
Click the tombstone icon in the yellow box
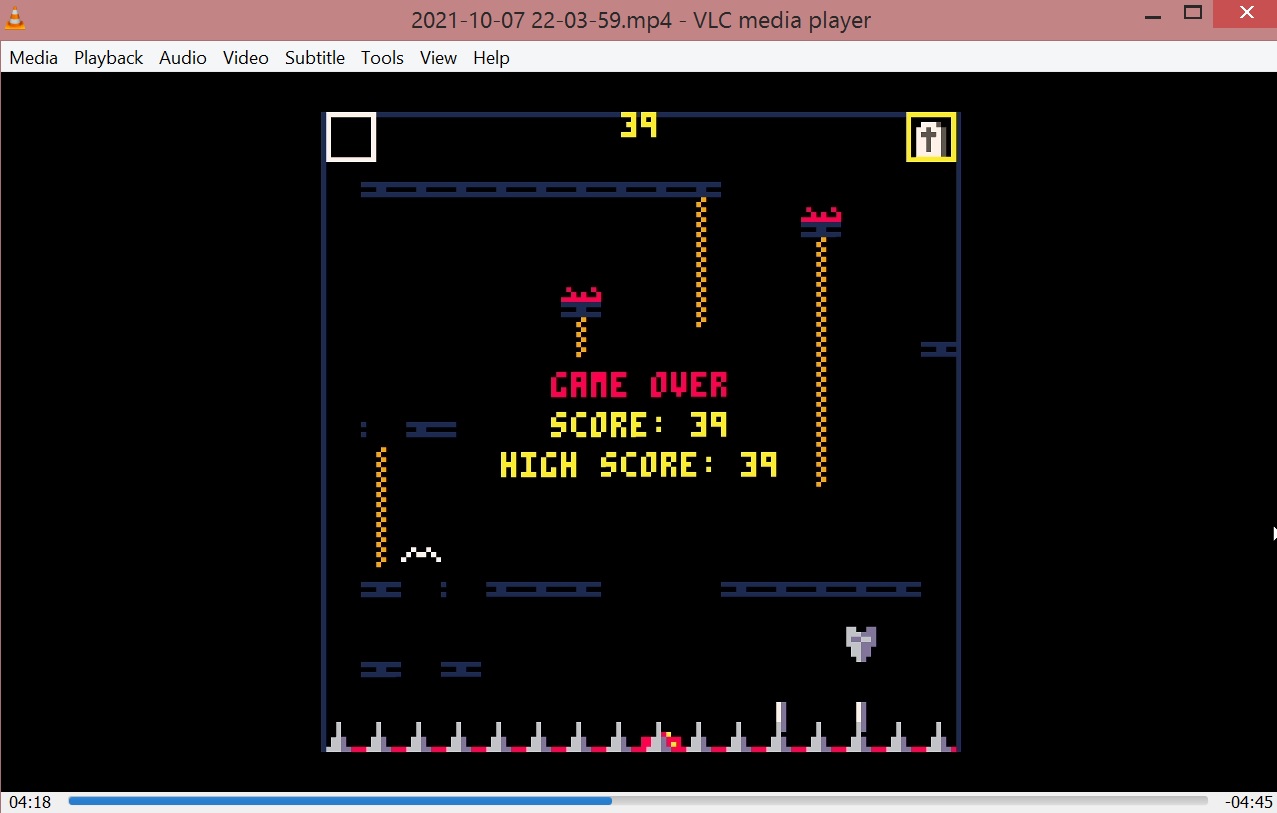coord(931,137)
